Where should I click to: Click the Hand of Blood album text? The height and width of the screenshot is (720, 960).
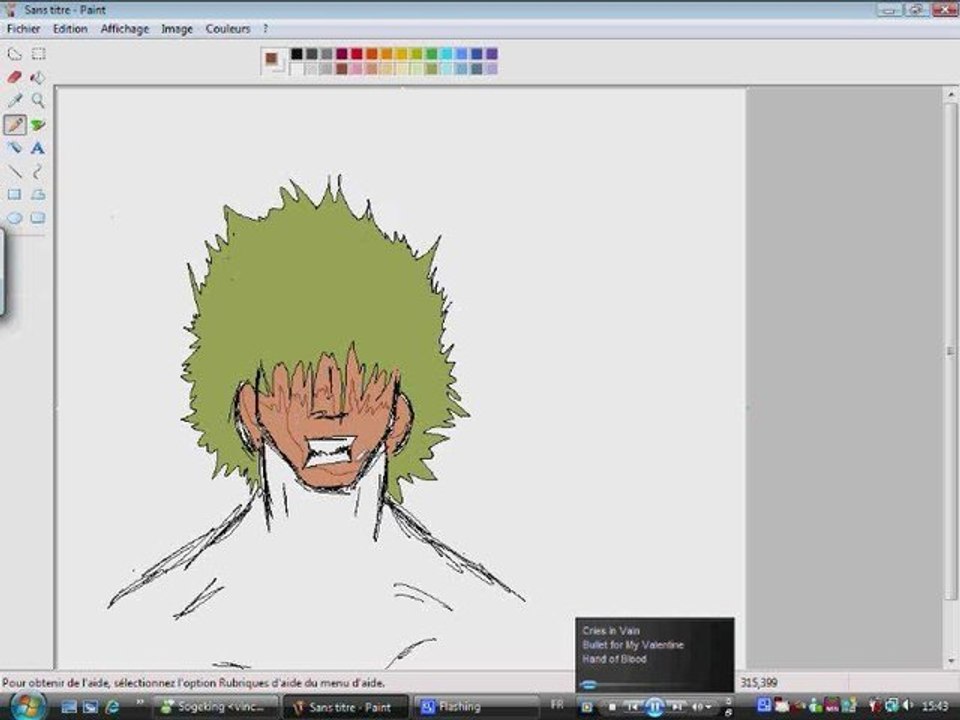pyautogui.click(x=614, y=659)
